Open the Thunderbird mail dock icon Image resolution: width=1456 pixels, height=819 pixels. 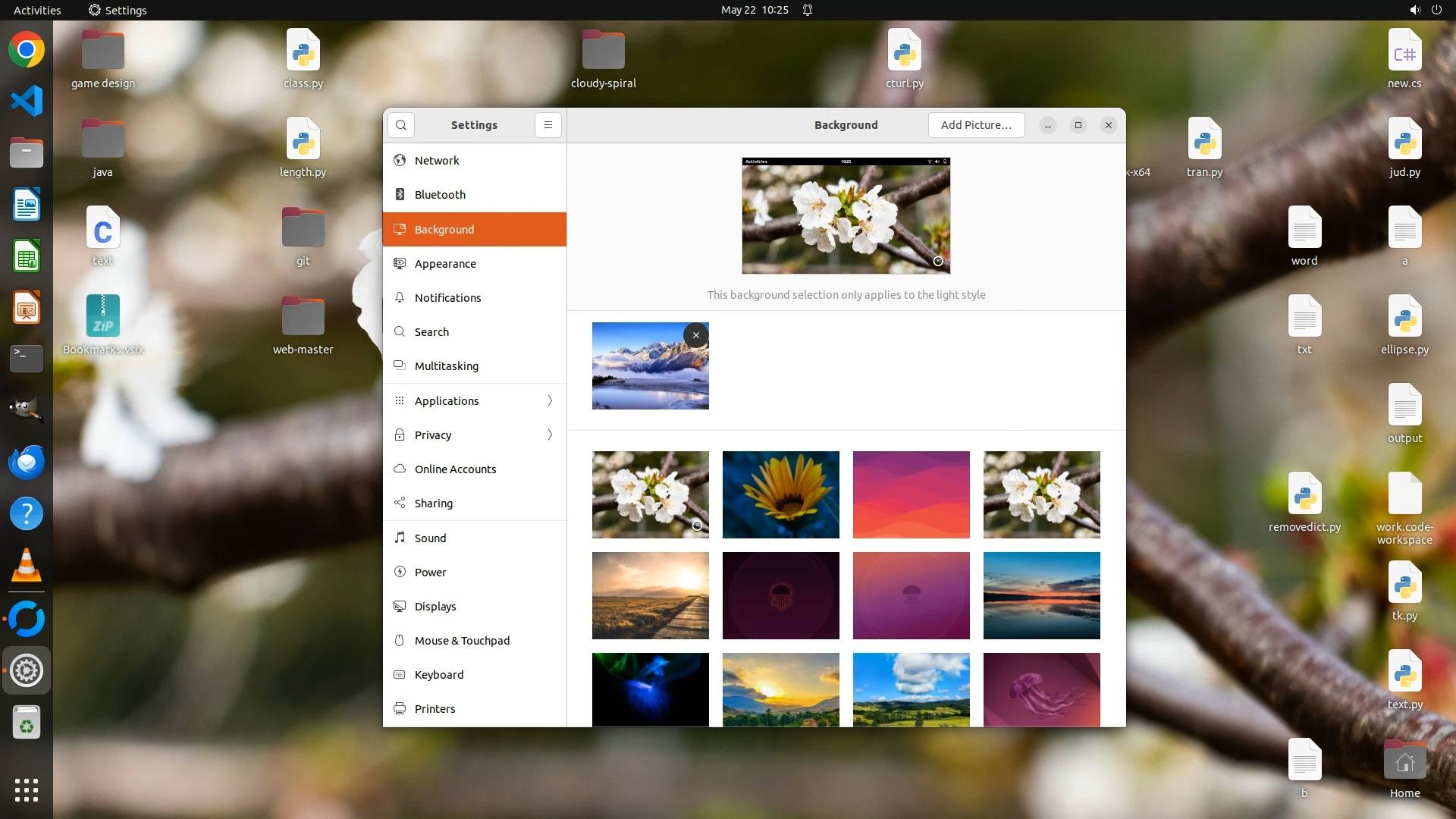pyautogui.click(x=27, y=462)
